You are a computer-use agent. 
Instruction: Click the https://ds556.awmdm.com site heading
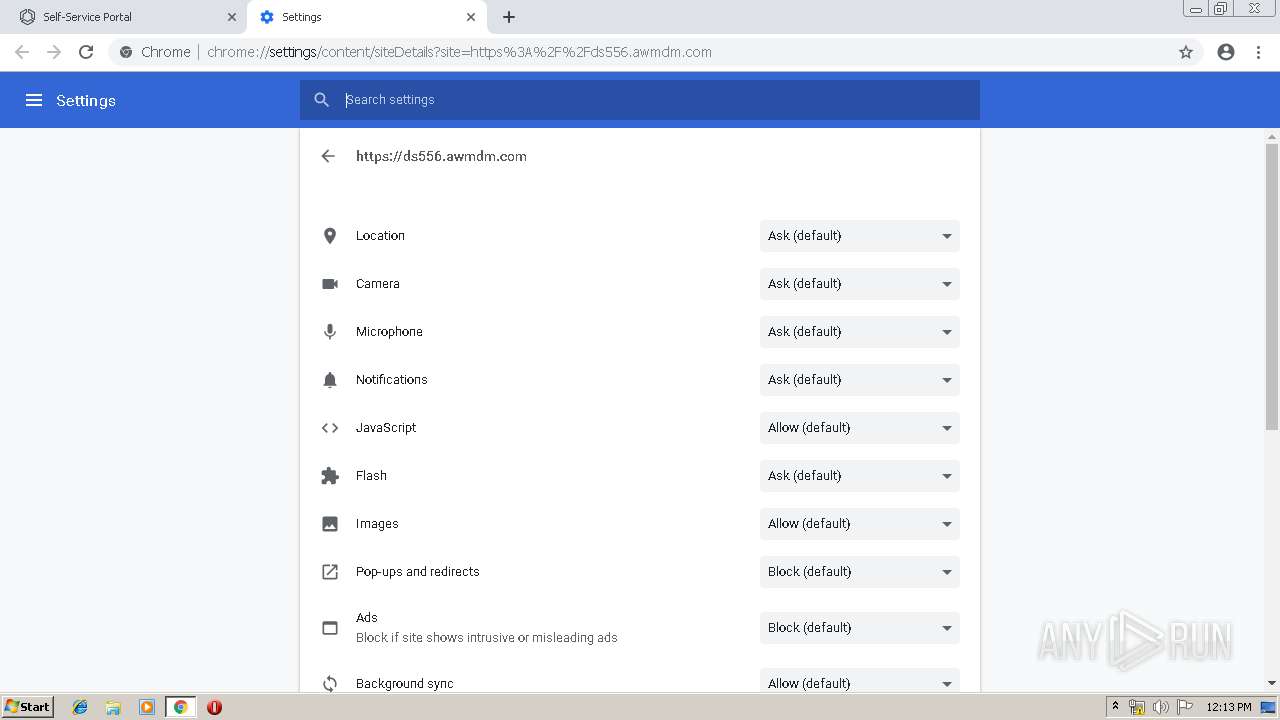click(x=441, y=156)
